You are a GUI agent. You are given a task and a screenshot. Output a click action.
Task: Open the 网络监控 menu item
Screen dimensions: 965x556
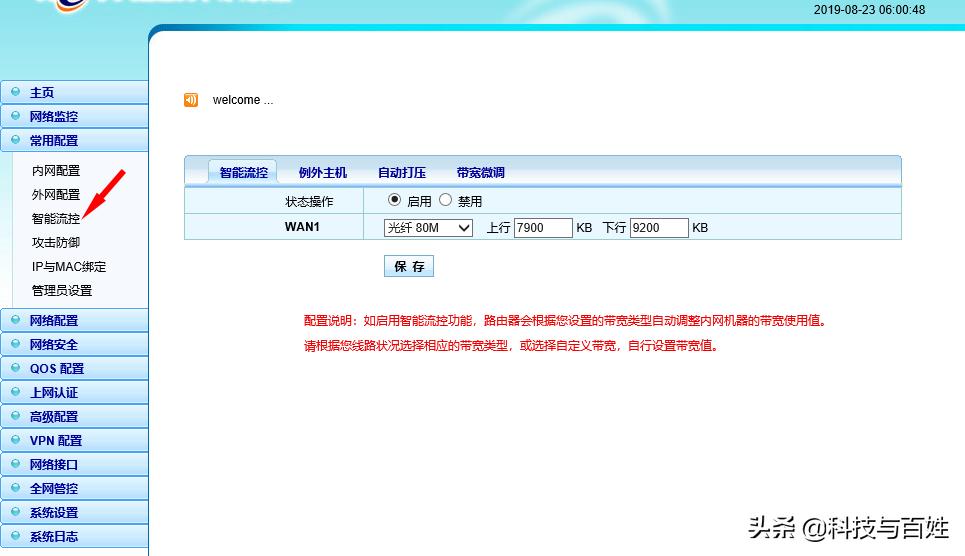coord(74,116)
